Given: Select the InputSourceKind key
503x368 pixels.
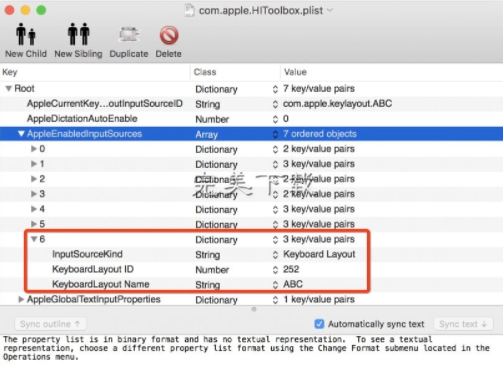Looking at the screenshot, I should pos(87,254).
